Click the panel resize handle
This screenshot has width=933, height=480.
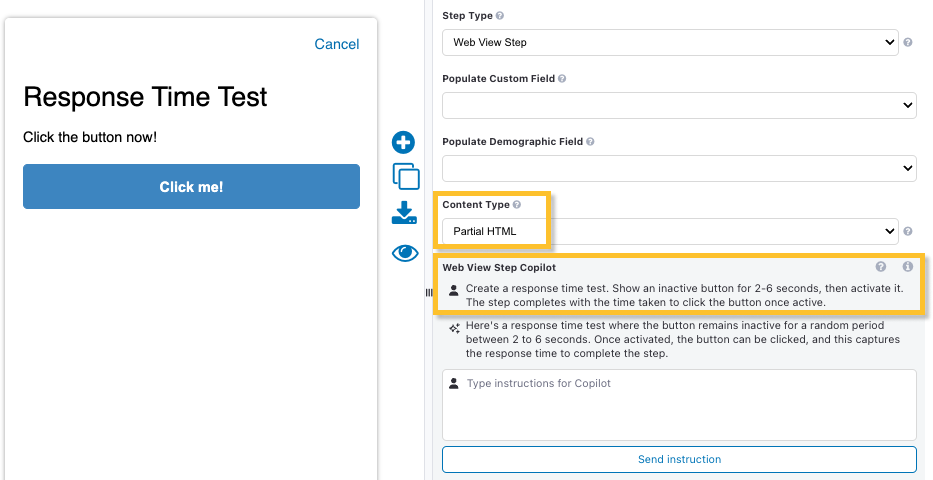(x=429, y=292)
